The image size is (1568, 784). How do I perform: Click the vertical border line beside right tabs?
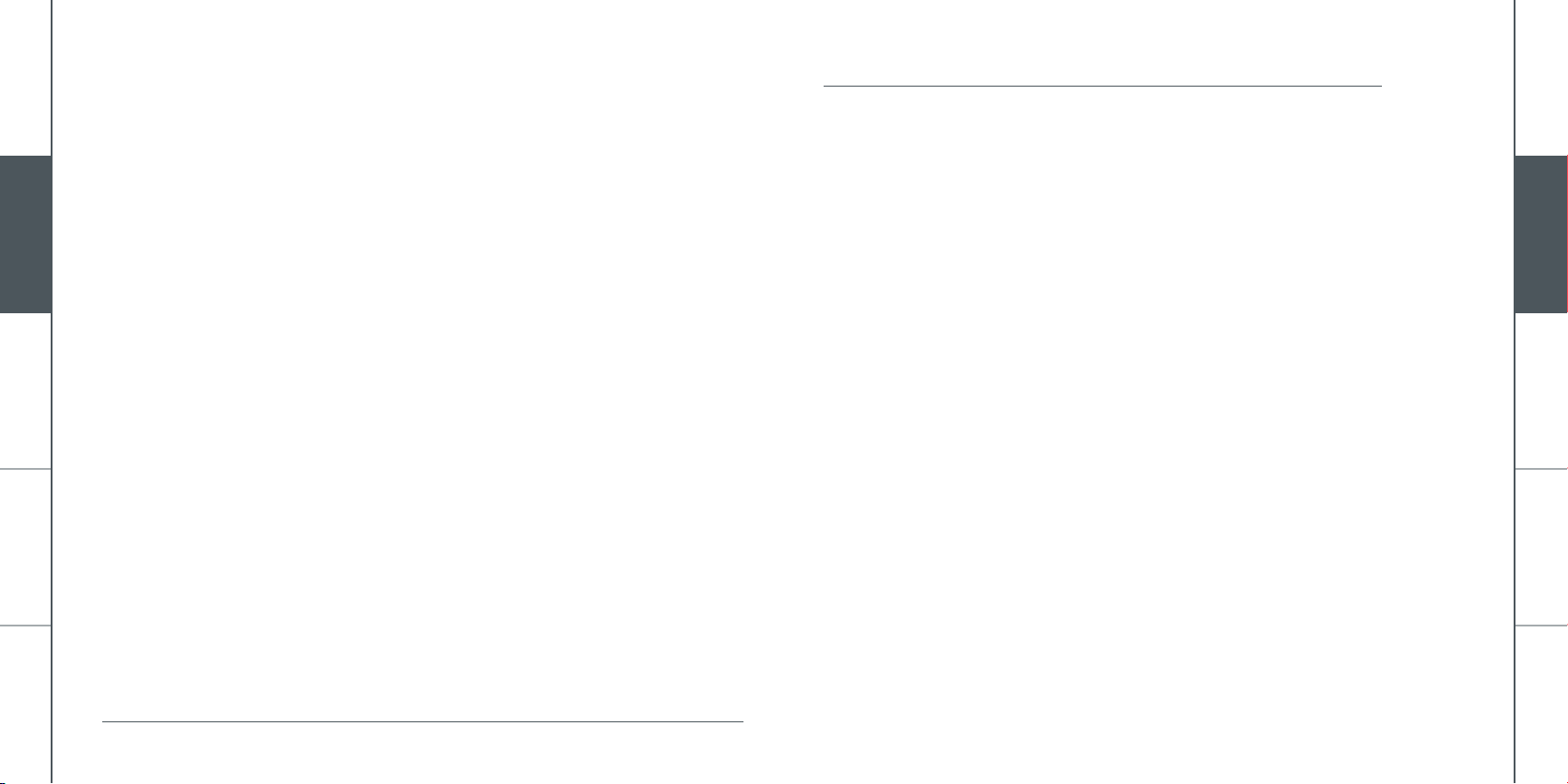pos(1515,392)
